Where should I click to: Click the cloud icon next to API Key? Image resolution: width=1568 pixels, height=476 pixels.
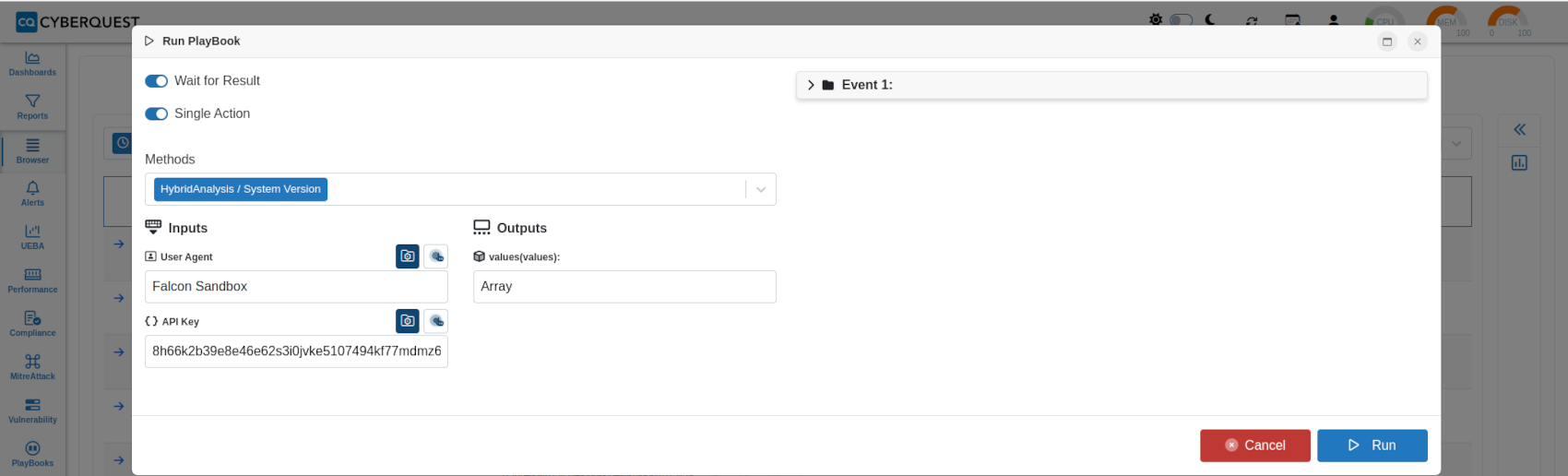tap(436, 321)
